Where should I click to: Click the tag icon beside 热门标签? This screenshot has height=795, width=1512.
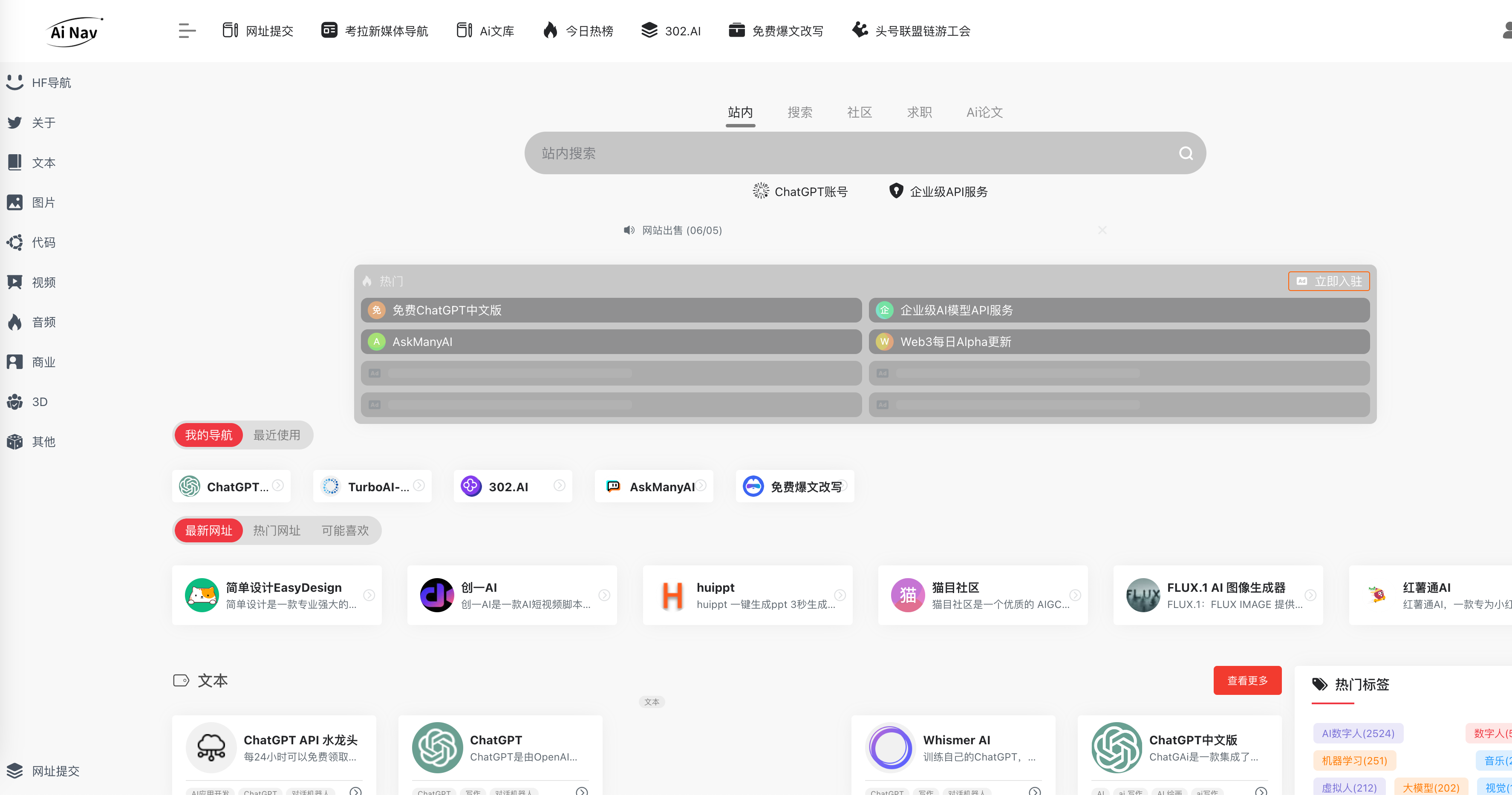1319,683
